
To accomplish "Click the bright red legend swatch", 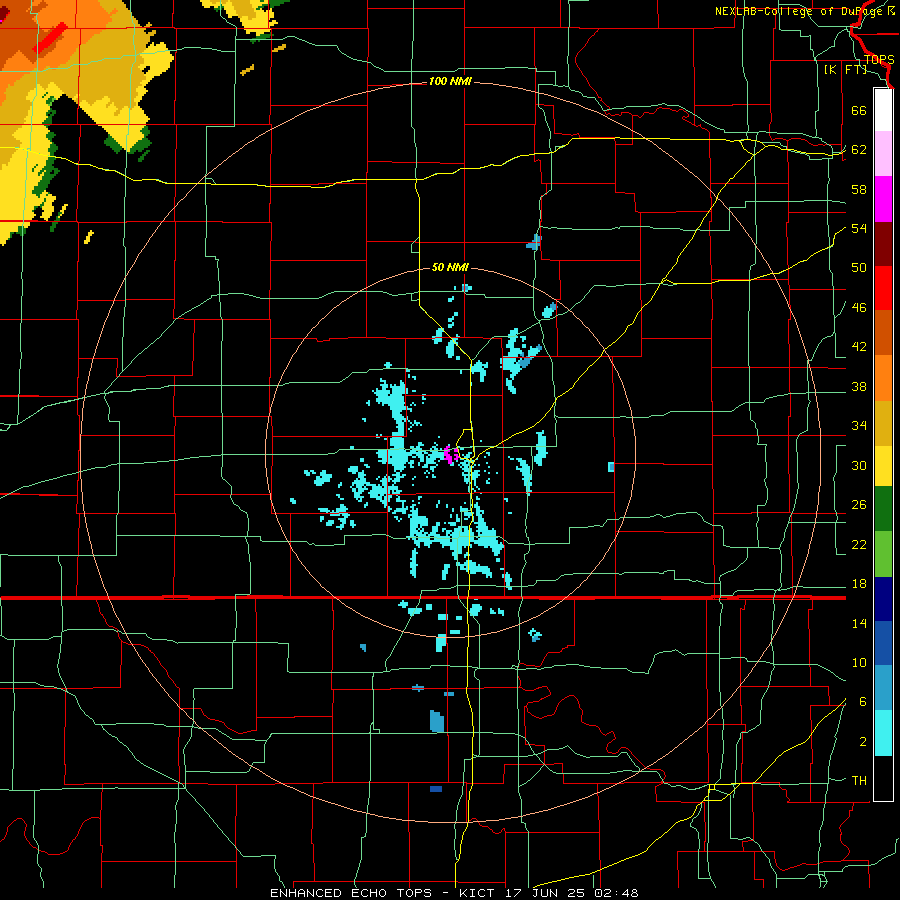I will pos(883,288).
